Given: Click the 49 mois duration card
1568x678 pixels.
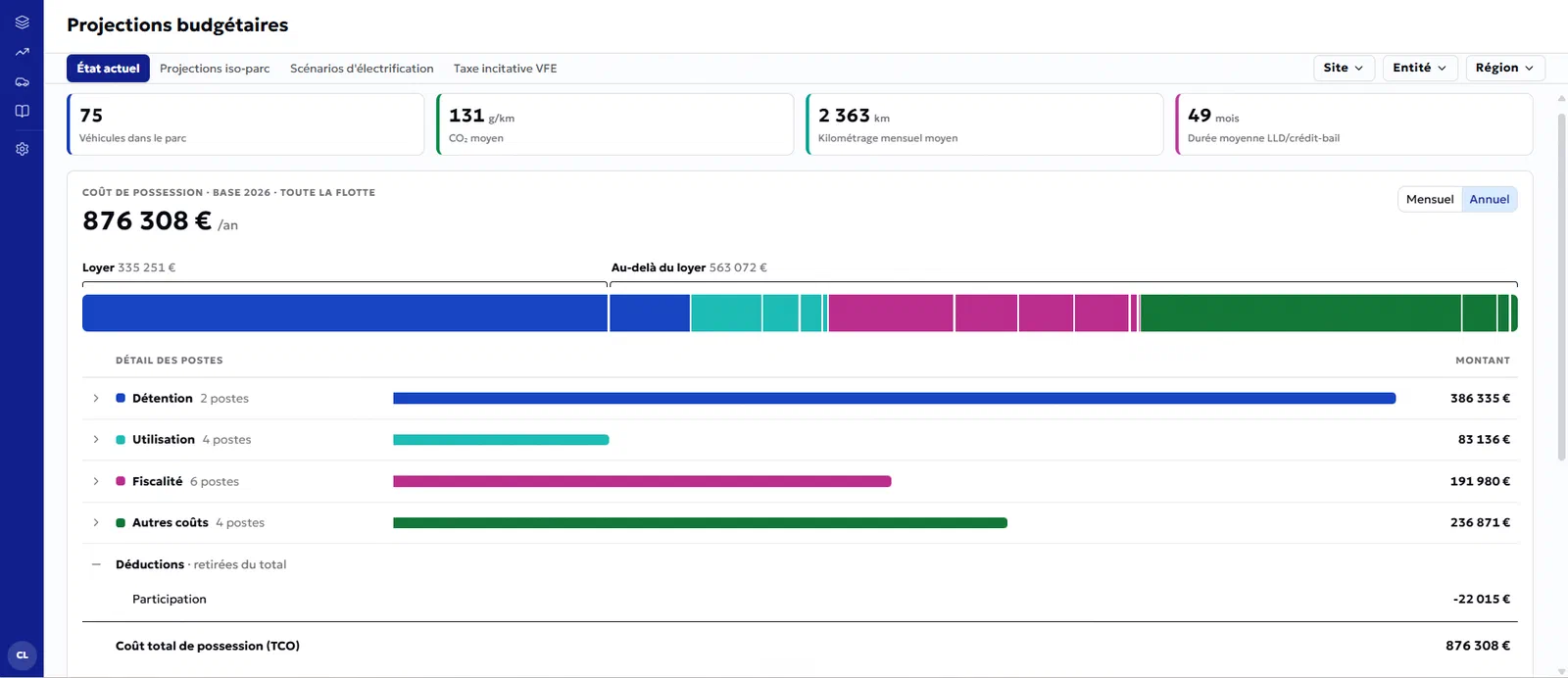Looking at the screenshot, I should pos(1353,124).
